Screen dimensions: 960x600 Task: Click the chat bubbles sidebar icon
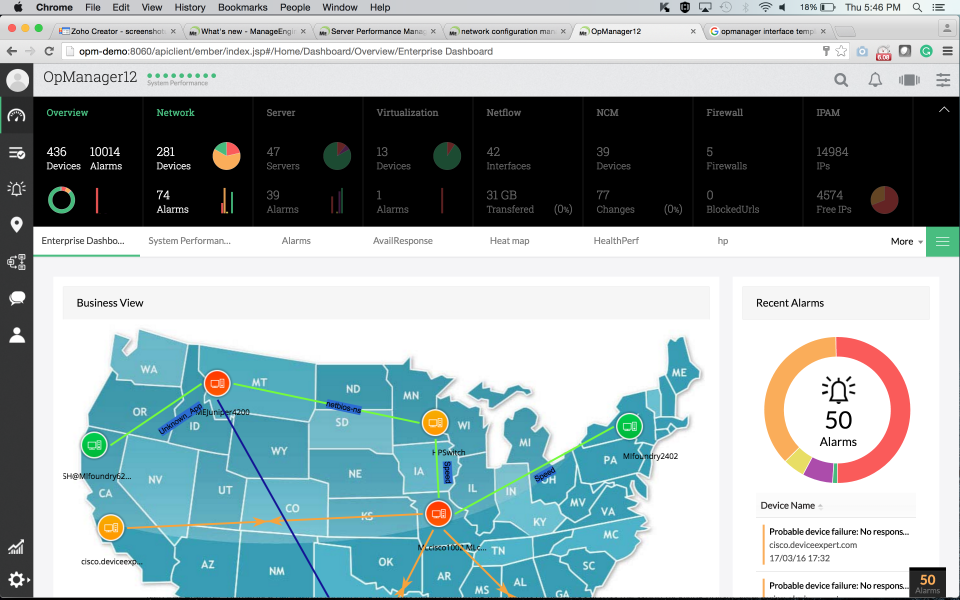click(x=17, y=298)
